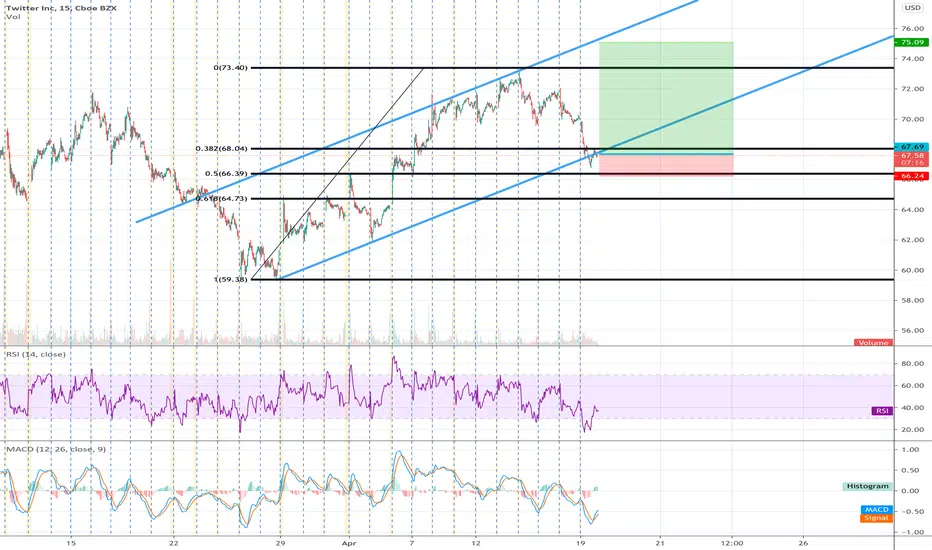
Task: Click the red 67.58 current price label
Action: [912, 155]
